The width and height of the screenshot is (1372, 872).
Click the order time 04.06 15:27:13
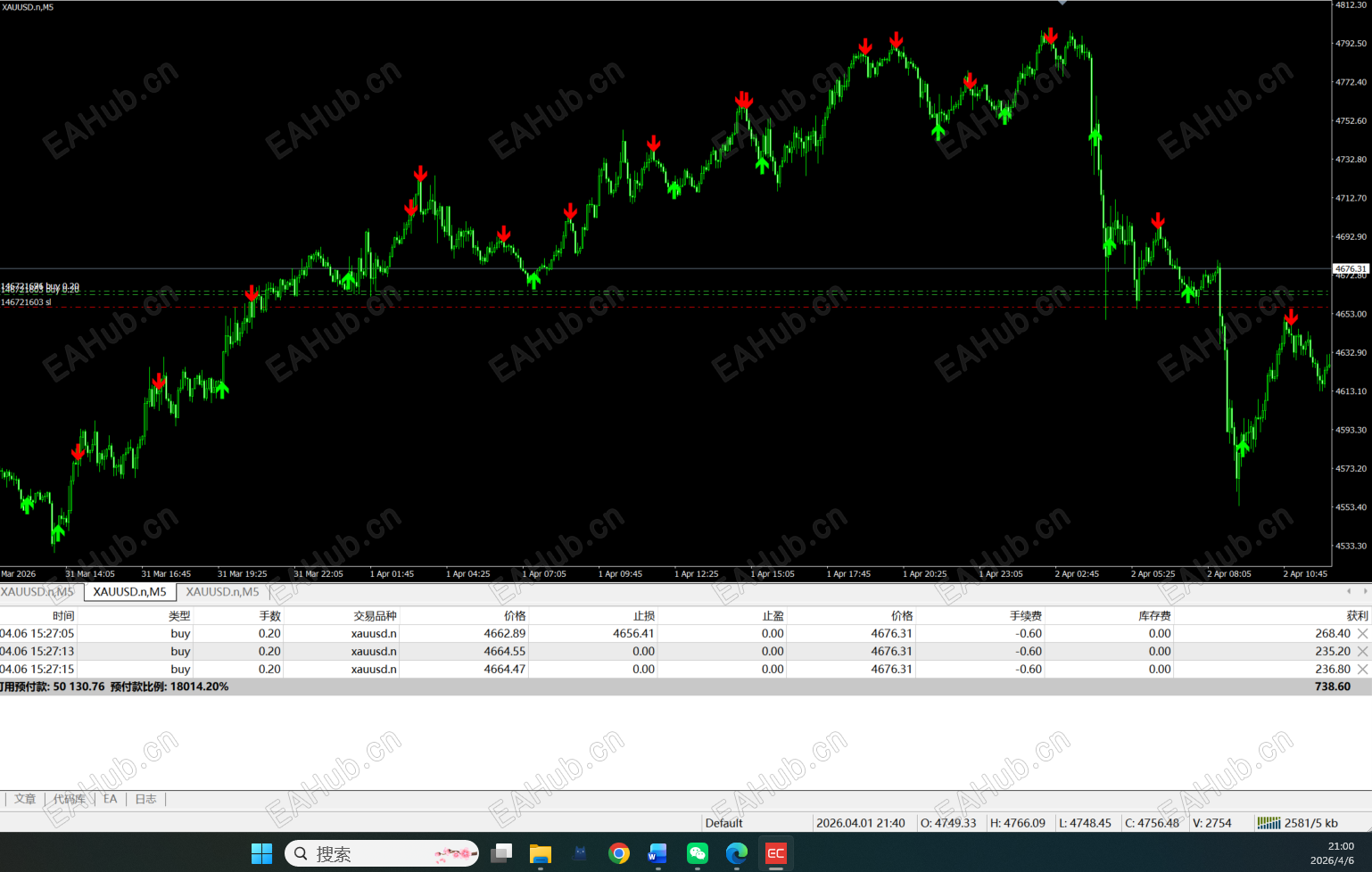[x=37, y=652]
